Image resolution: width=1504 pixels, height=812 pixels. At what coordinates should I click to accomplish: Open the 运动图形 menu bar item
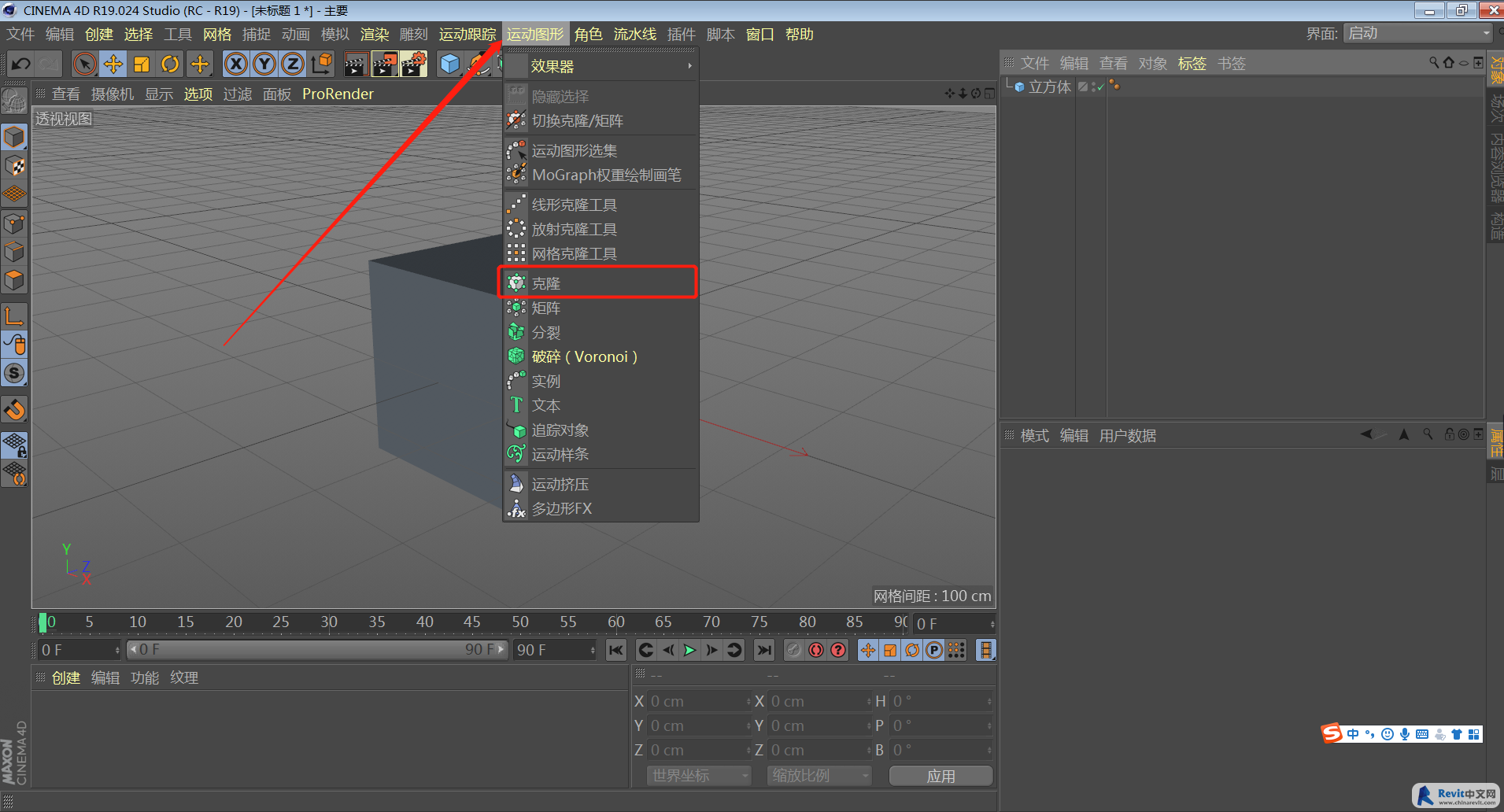[535, 34]
